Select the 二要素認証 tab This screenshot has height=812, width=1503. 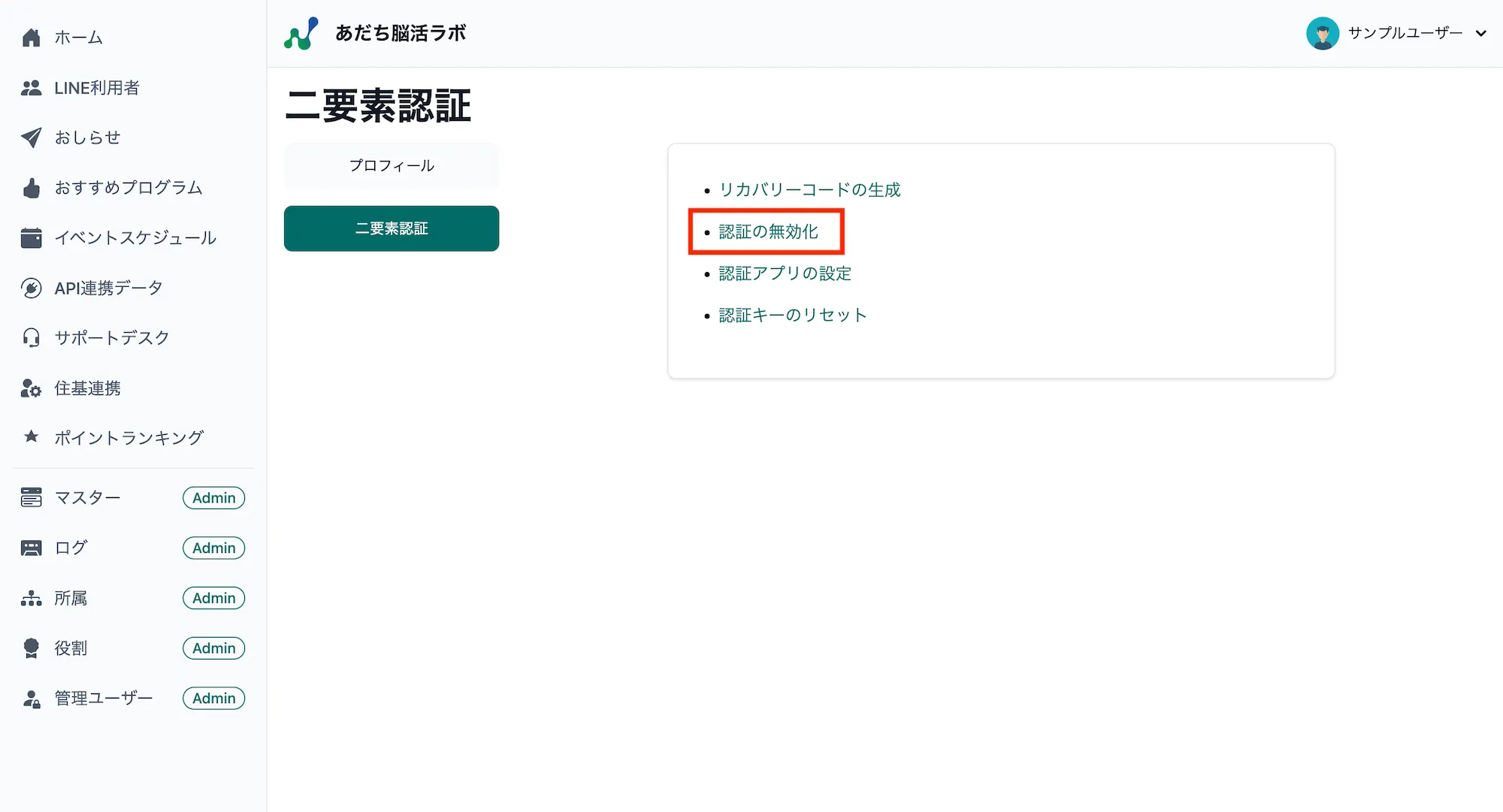(x=392, y=228)
